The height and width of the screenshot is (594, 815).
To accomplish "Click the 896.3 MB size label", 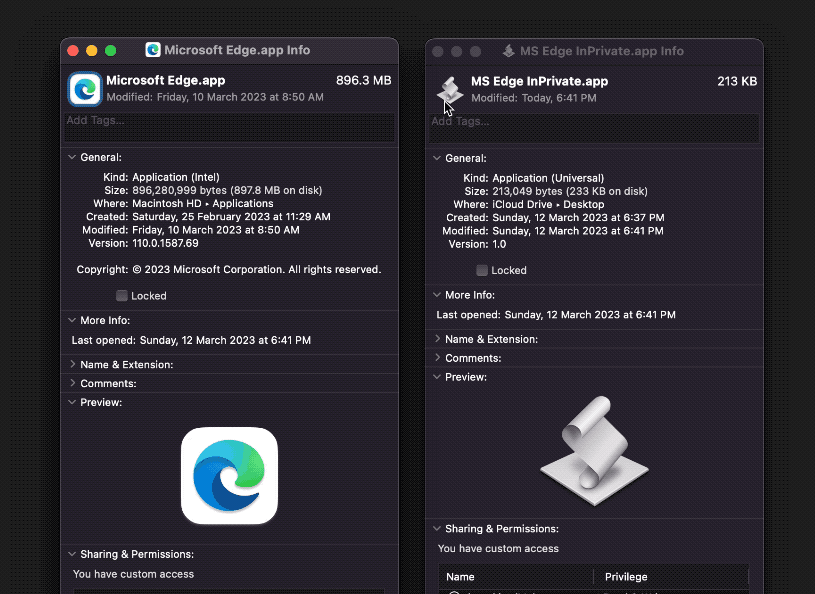I will [363, 80].
